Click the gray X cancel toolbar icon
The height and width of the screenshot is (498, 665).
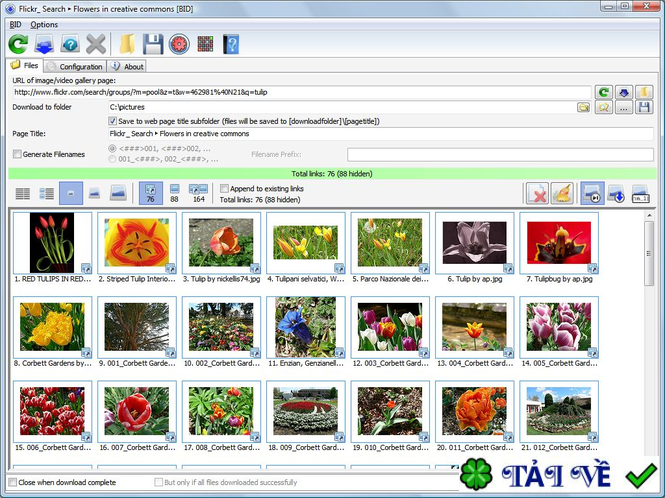click(x=96, y=44)
